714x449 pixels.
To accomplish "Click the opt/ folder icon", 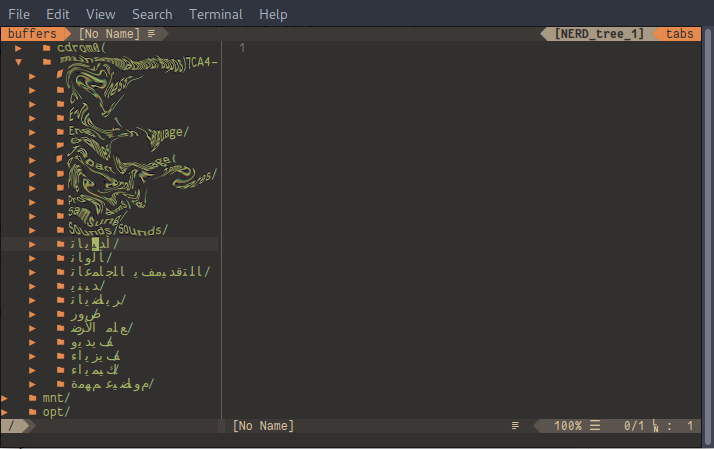I will point(32,412).
